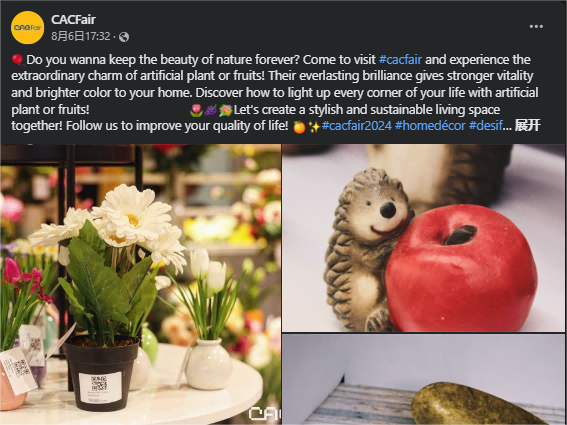Open the post timestamp 8月6日17:32
The width and height of the screenshot is (567, 425).
click(x=81, y=37)
